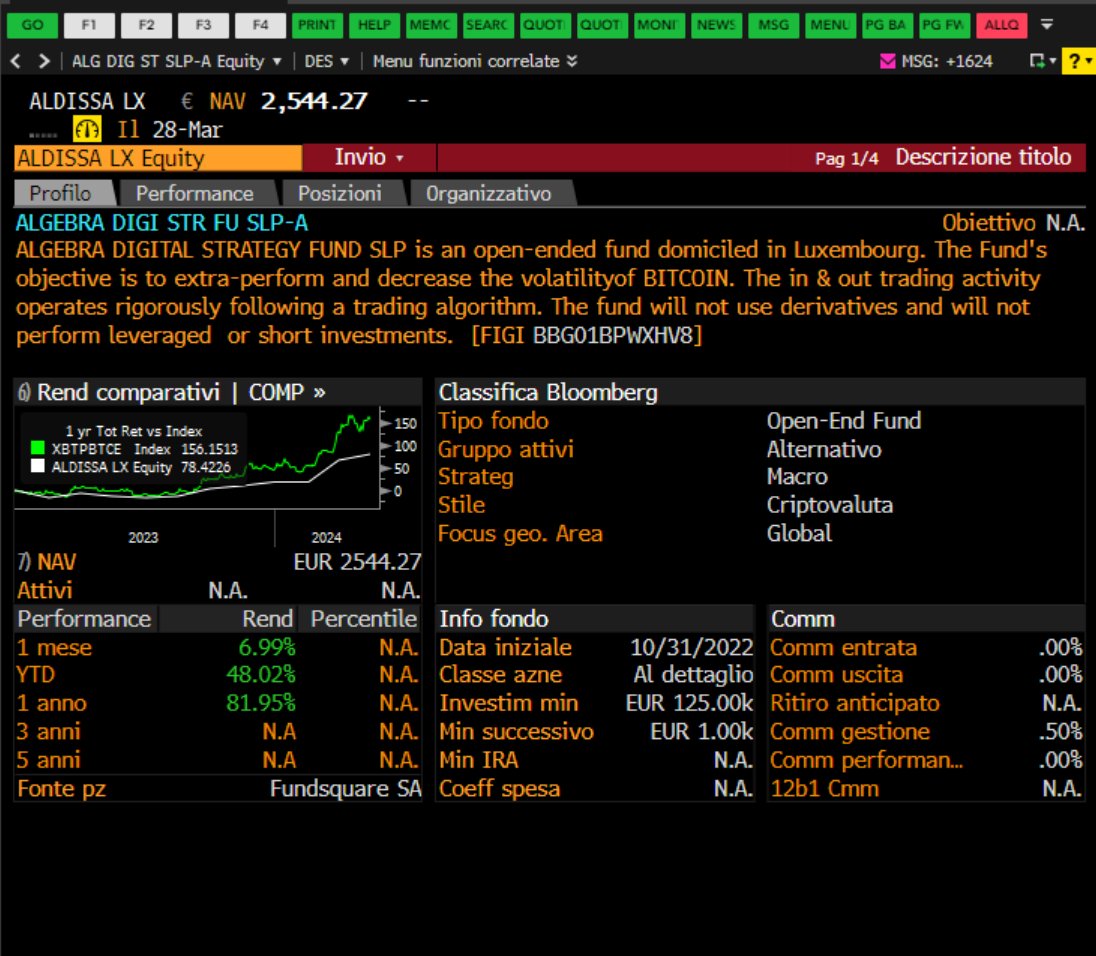Click the F1 function key button
This screenshot has height=956, width=1096.
pos(89,25)
